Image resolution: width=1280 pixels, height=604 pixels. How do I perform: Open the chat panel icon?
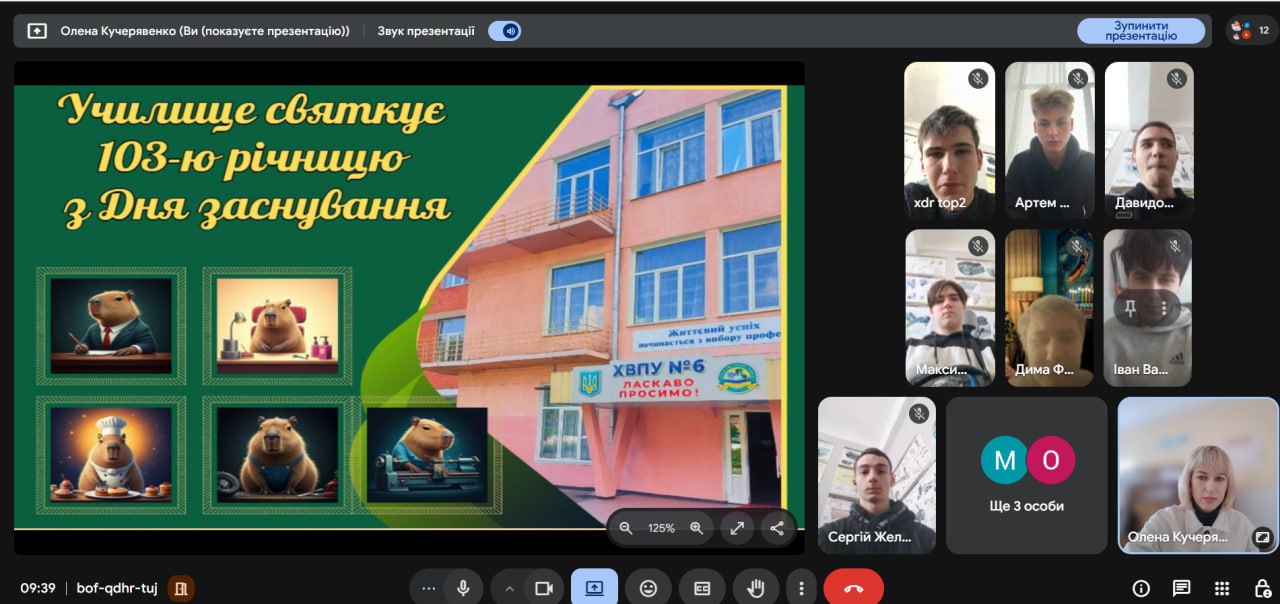1181,588
